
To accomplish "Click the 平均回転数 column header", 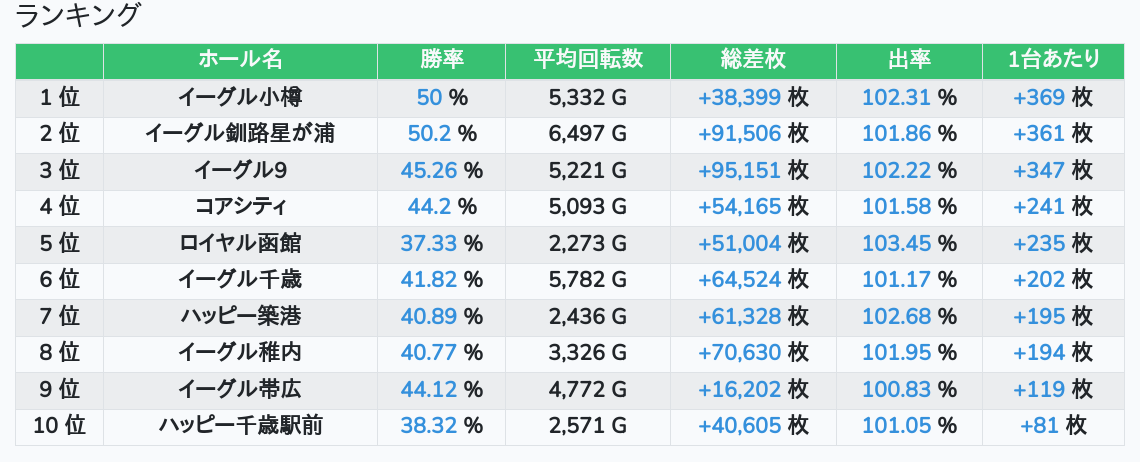I will (588, 60).
